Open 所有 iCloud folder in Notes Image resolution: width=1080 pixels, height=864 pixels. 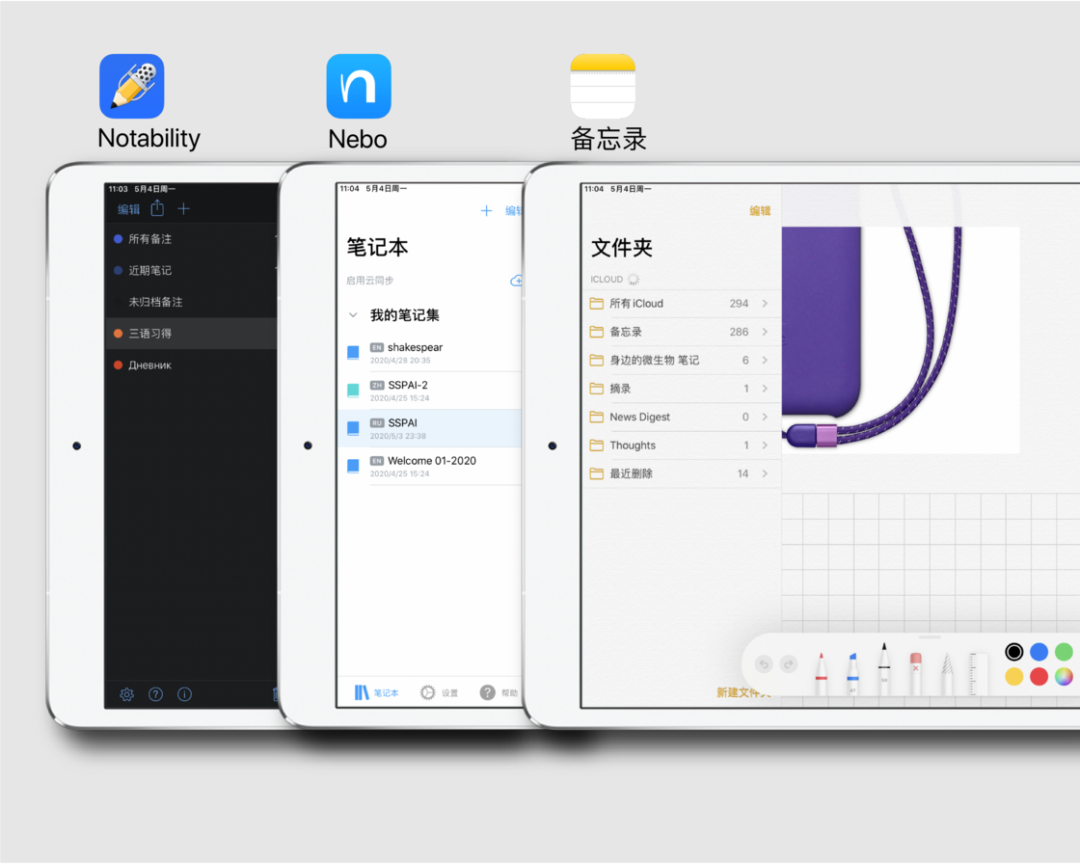click(x=682, y=303)
